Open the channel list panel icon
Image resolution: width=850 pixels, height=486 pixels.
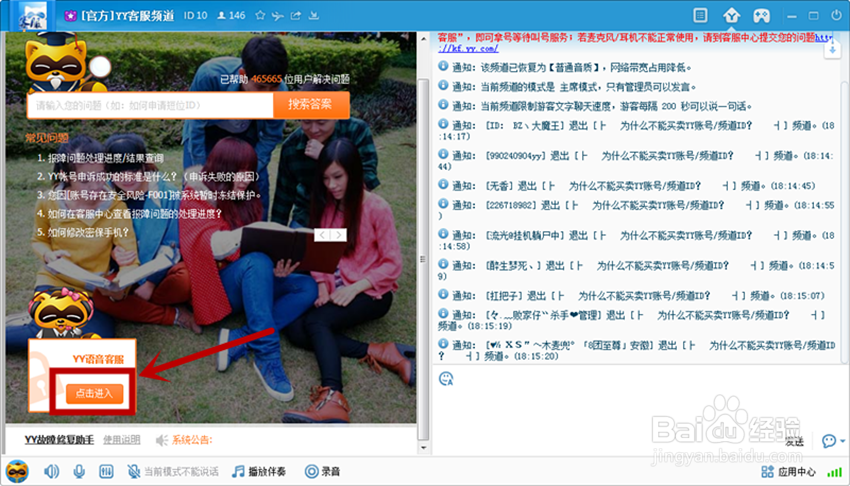[700, 15]
